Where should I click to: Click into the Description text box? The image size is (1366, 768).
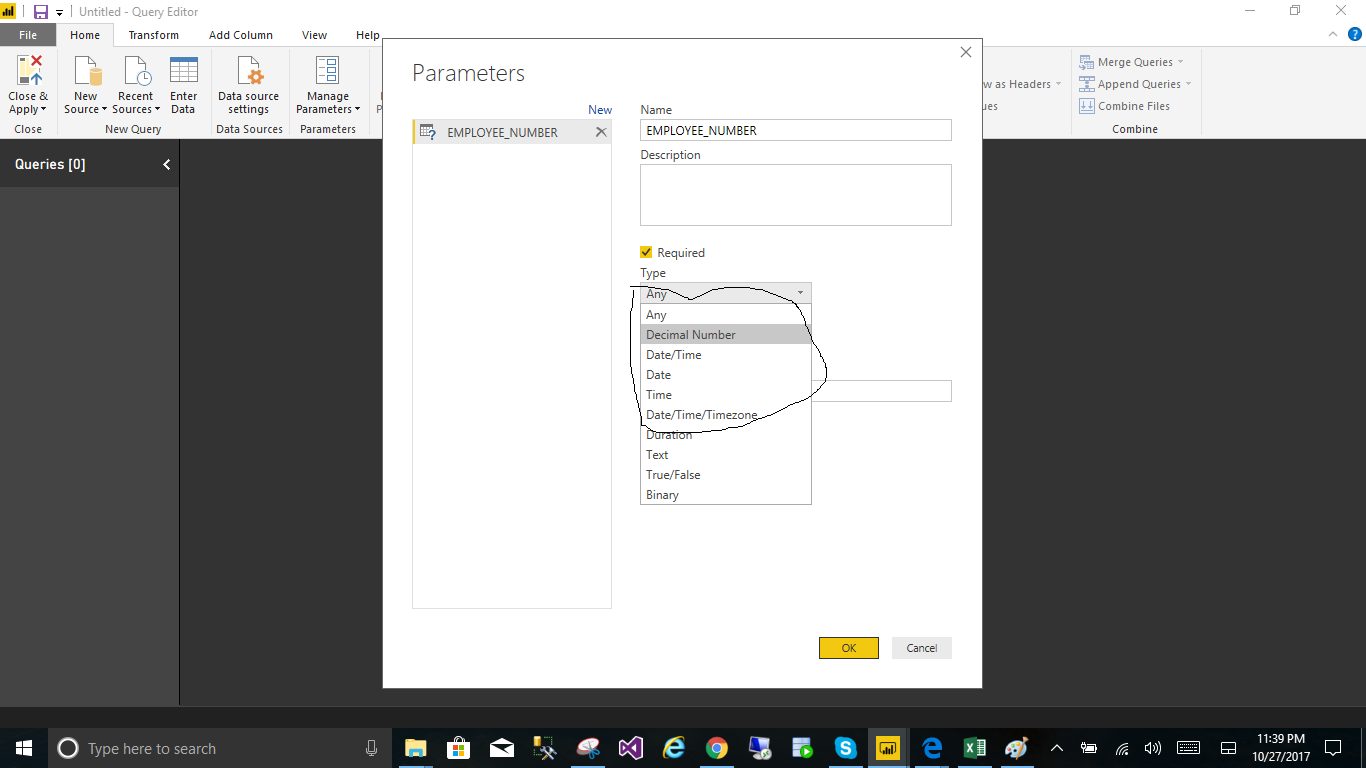(x=796, y=195)
